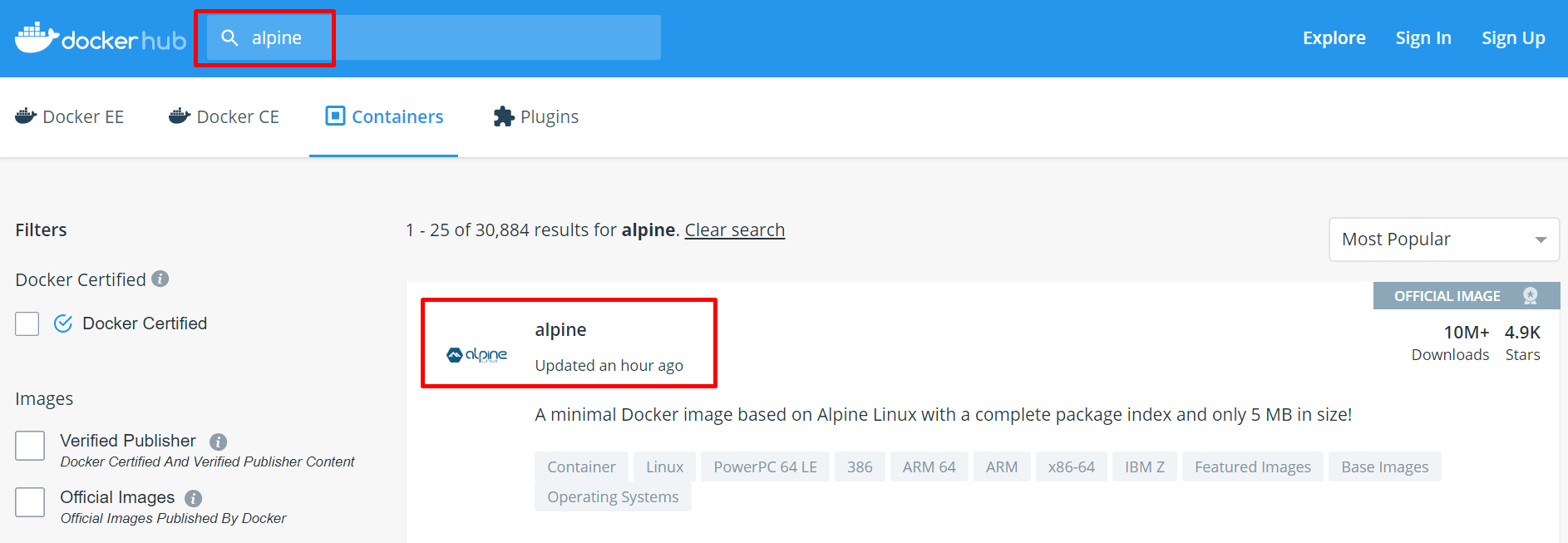Click the Operating Systems tag

coord(613,496)
